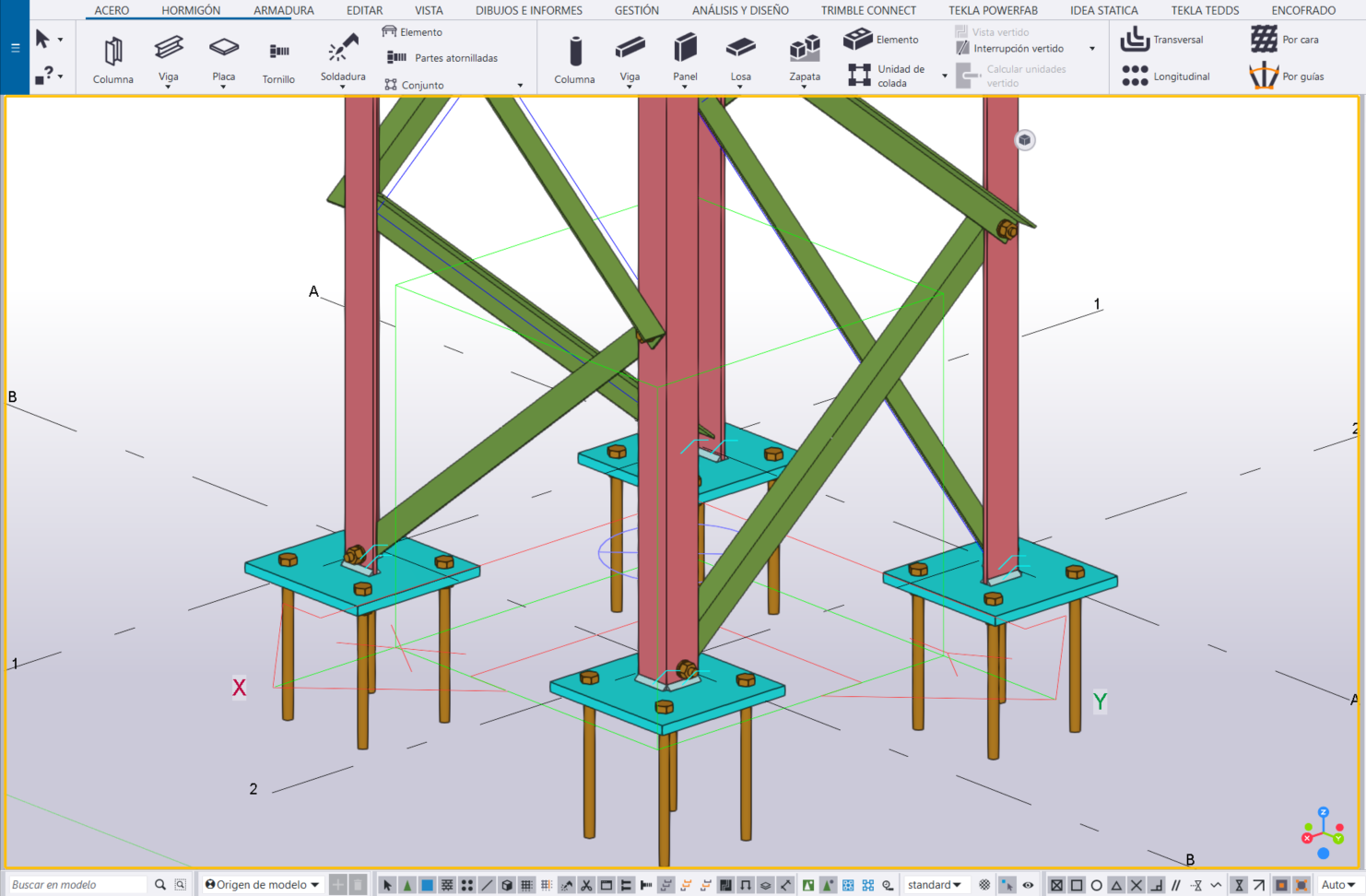Toggle select grid switch
The height and width of the screenshot is (896, 1366).
click(526, 885)
